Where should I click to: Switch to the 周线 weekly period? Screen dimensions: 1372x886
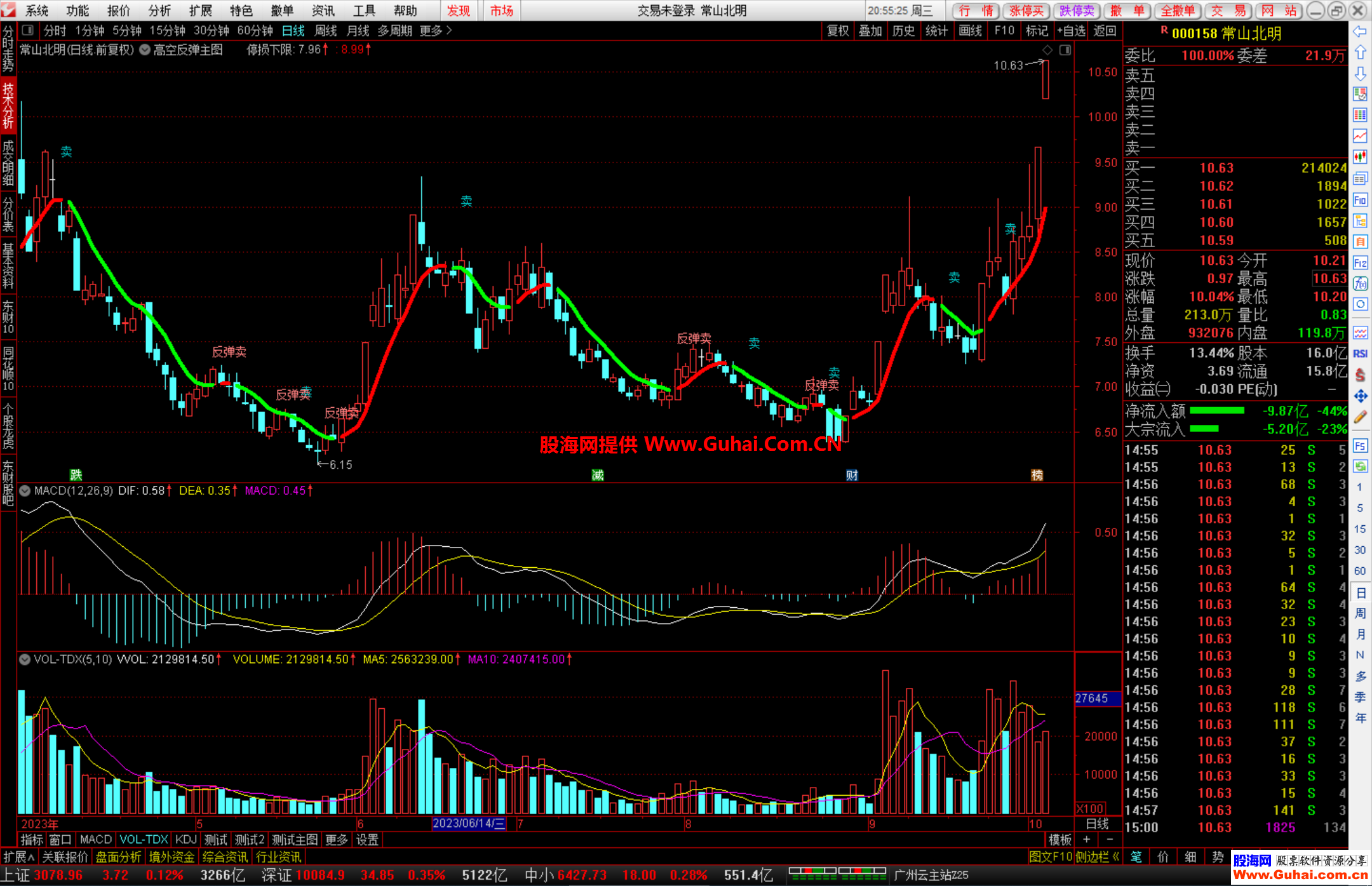pos(326,30)
